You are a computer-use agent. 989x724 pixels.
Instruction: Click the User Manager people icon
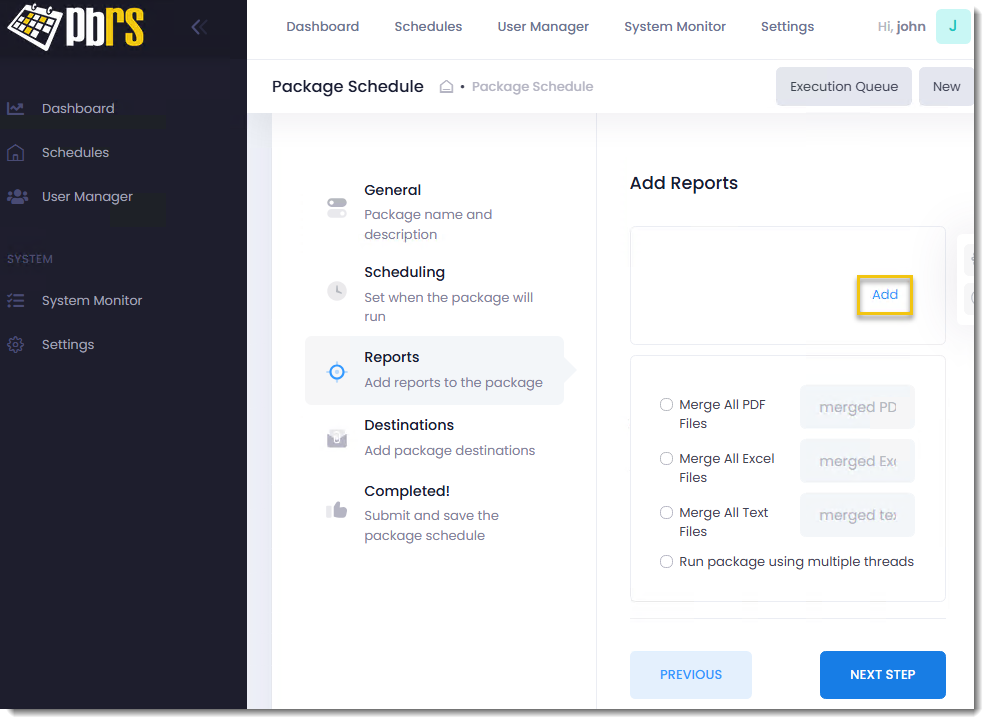pyautogui.click(x=17, y=197)
